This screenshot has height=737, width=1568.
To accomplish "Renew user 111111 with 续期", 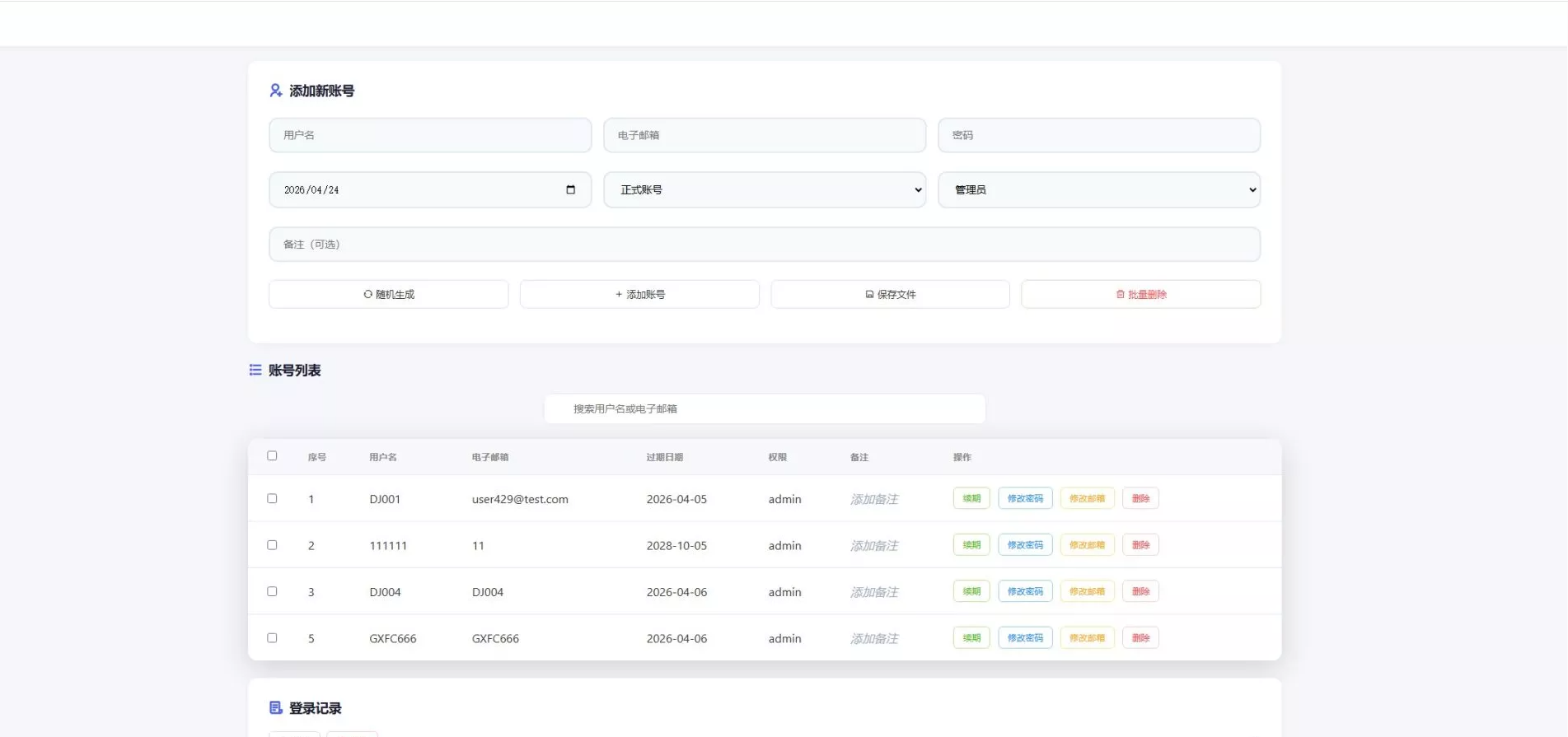I will pos(971,544).
